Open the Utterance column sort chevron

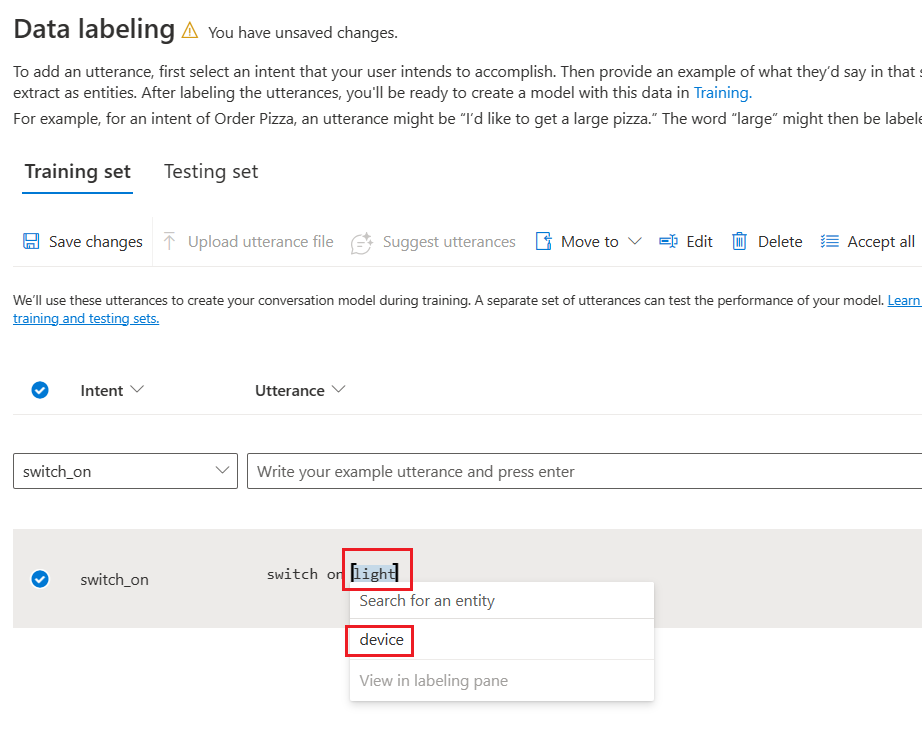pyautogui.click(x=339, y=389)
